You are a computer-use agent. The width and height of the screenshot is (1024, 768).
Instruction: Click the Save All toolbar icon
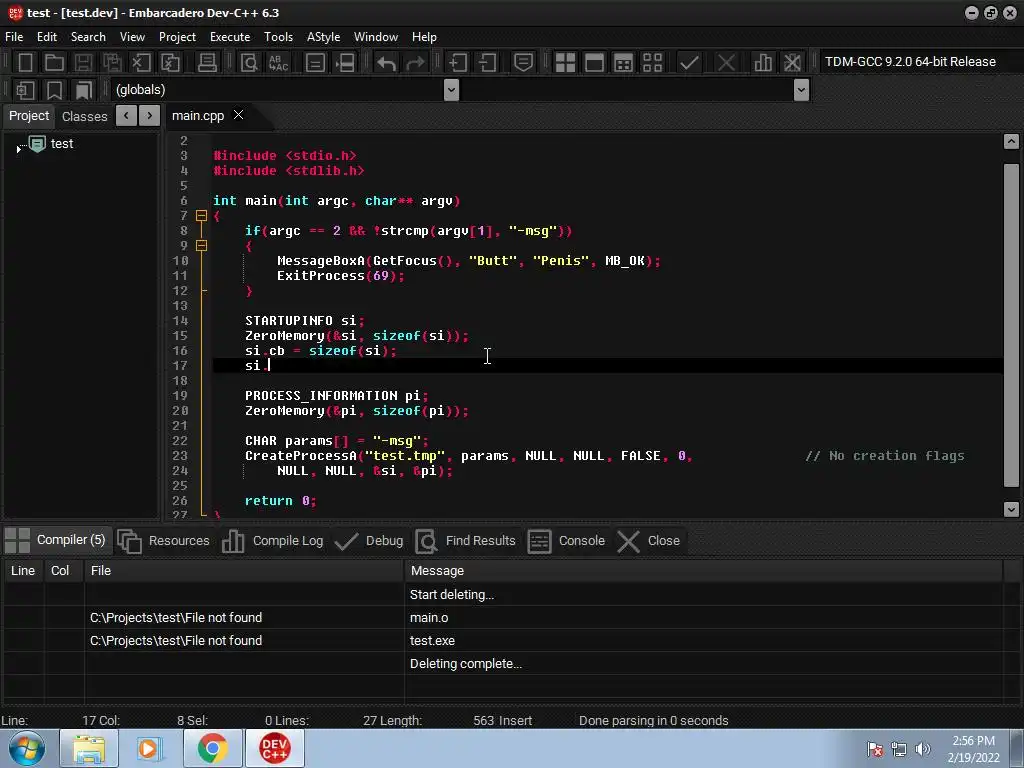click(112, 62)
